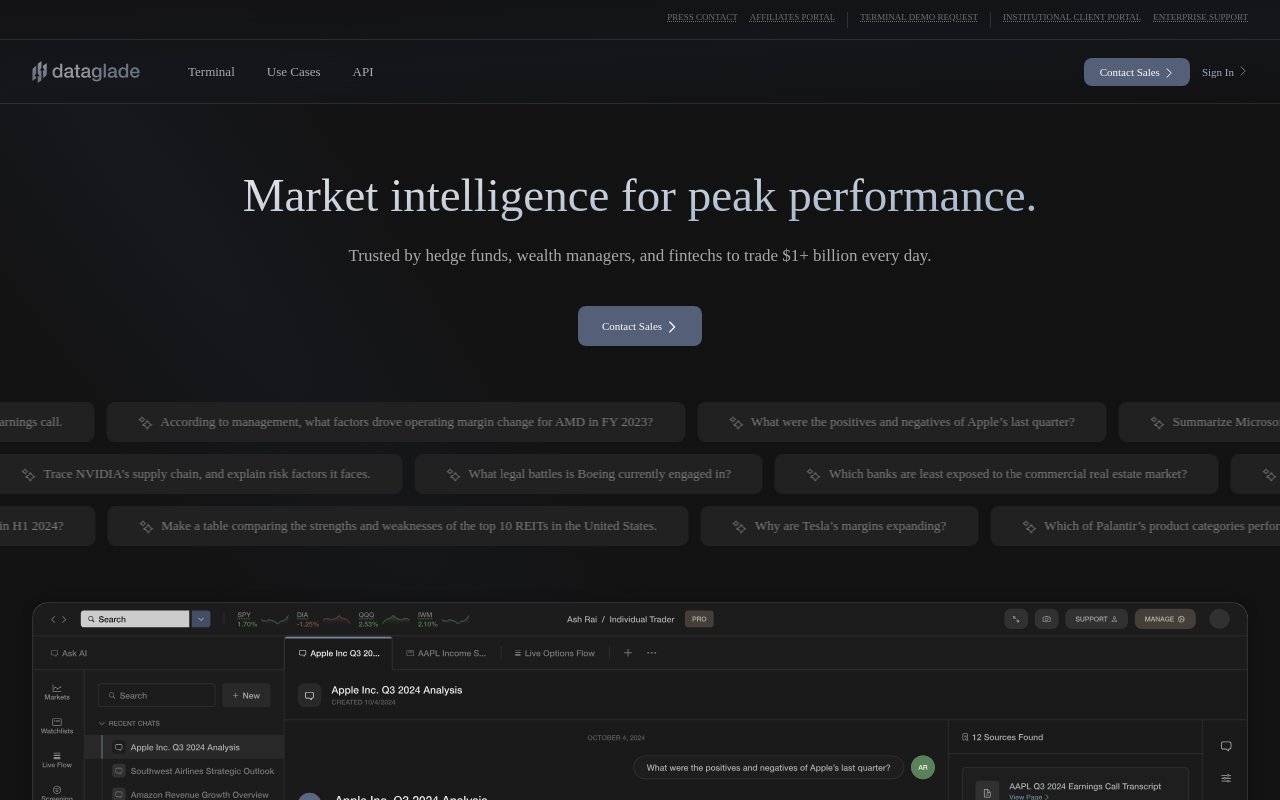Add a new tab with plus
The image size is (1280, 800).
click(x=628, y=653)
